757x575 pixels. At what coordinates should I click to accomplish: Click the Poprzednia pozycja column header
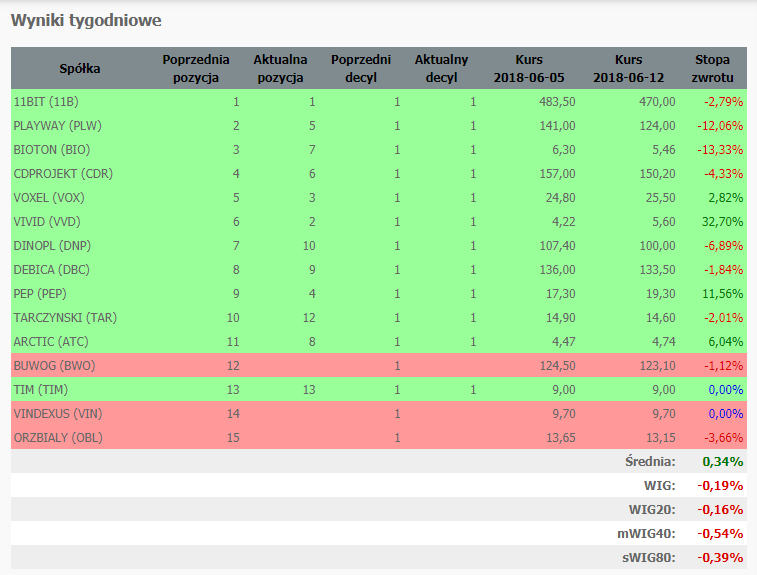click(x=196, y=68)
